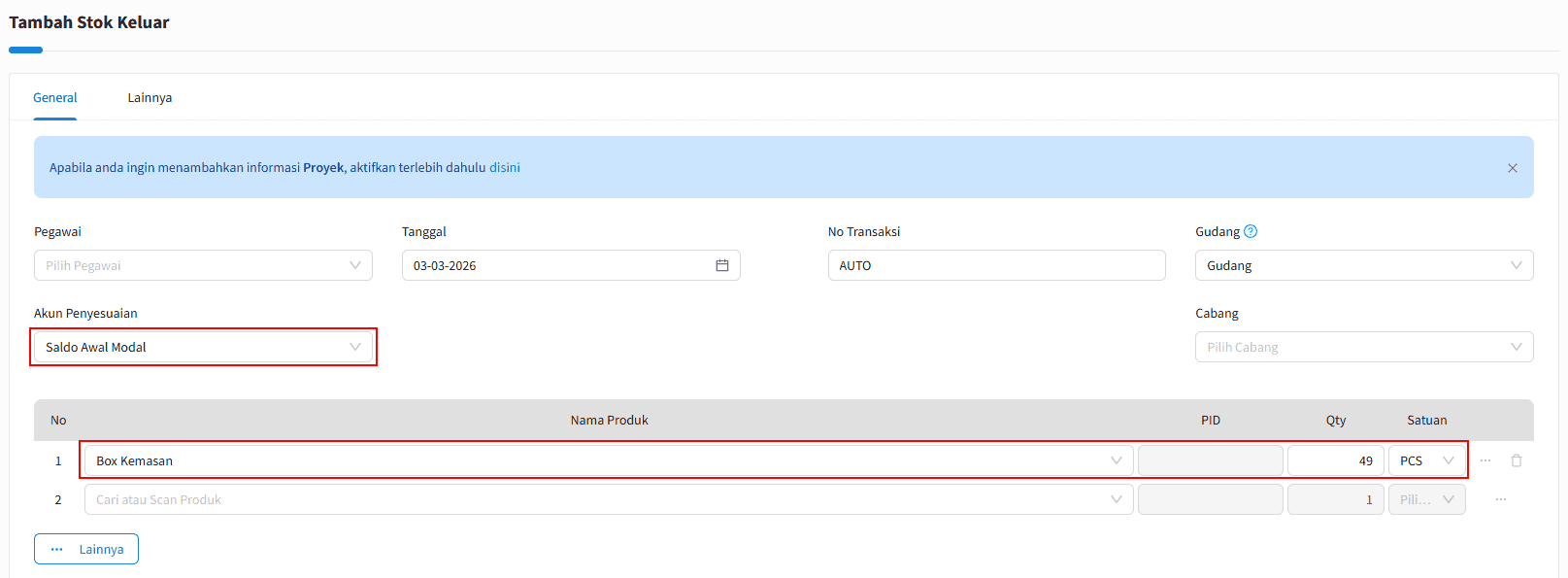1568x578 pixels.
Task: Click the Cari atau Scan Produk field
Action: [x=608, y=499]
